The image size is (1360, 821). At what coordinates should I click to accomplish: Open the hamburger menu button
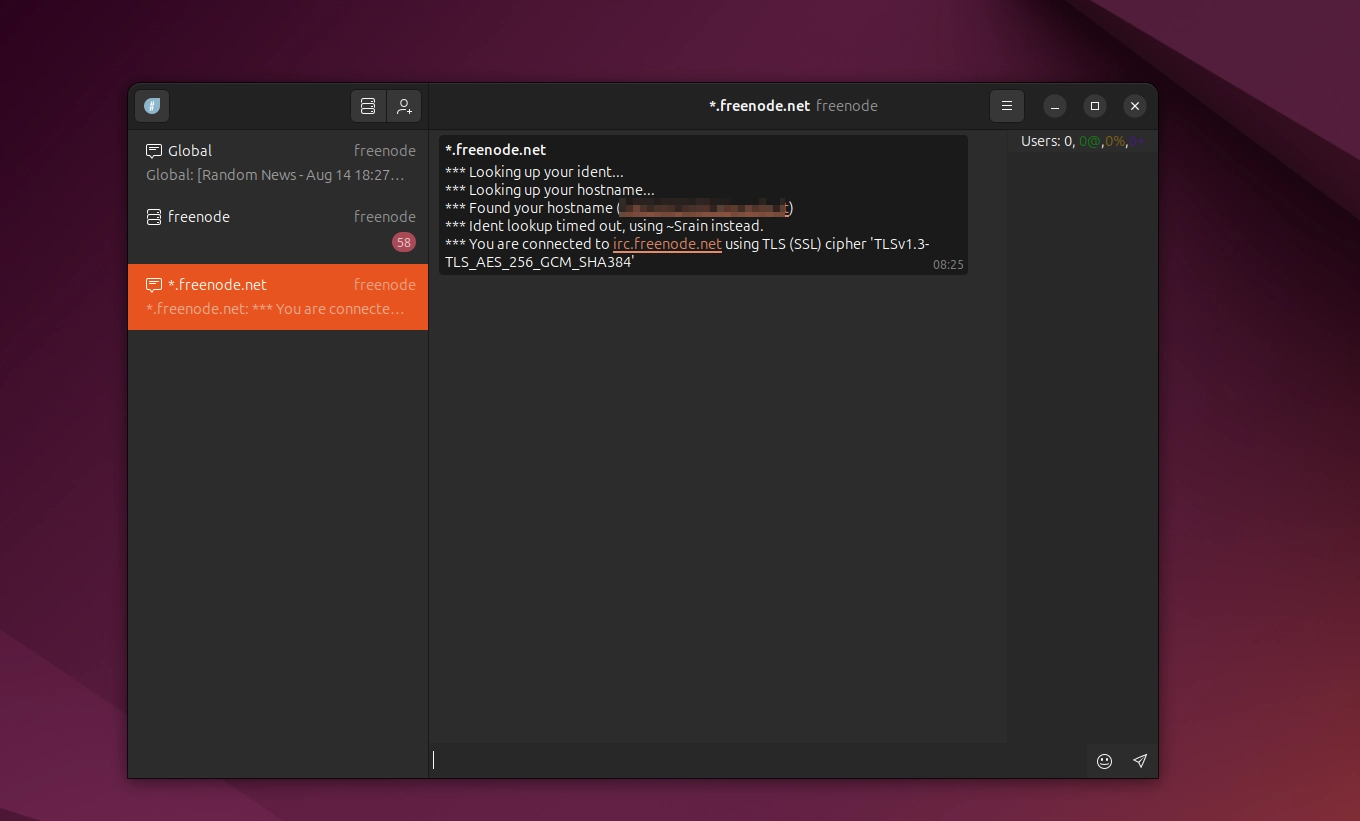[x=1007, y=106]
